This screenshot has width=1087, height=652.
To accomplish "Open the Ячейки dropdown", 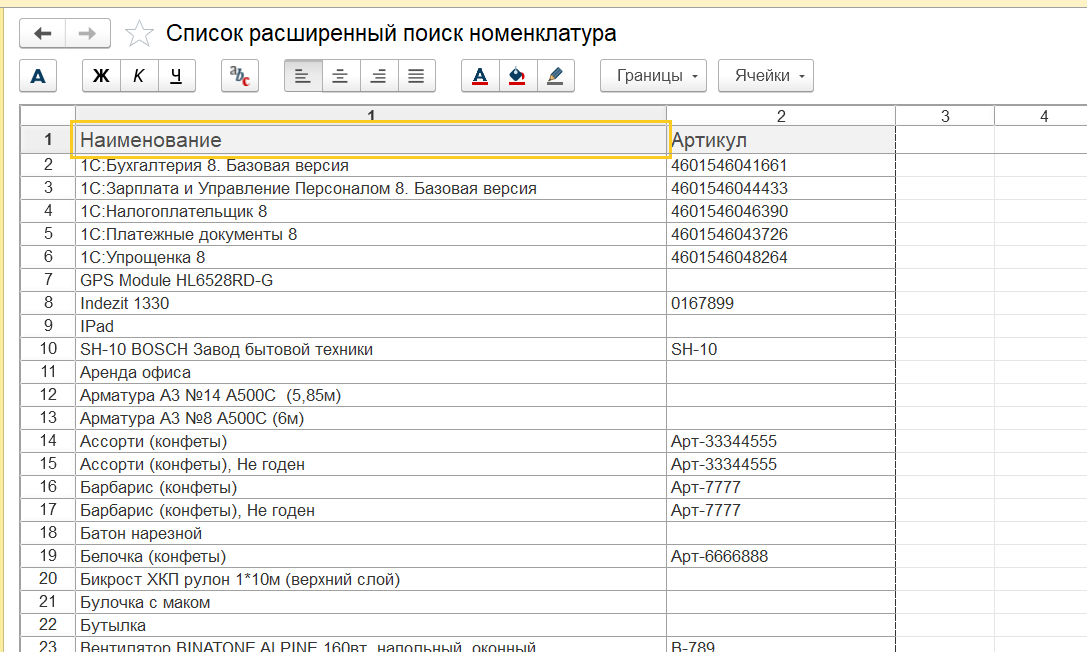I will 765,76.
